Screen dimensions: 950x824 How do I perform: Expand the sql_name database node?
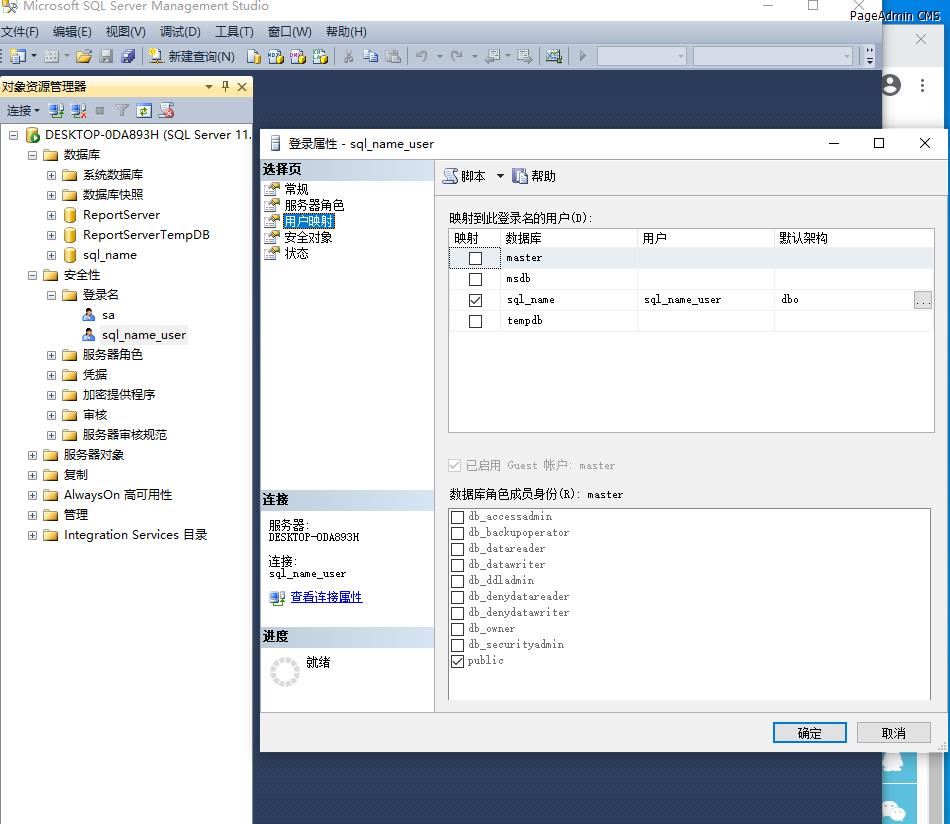pyautogui.click(x=51, y=255)
